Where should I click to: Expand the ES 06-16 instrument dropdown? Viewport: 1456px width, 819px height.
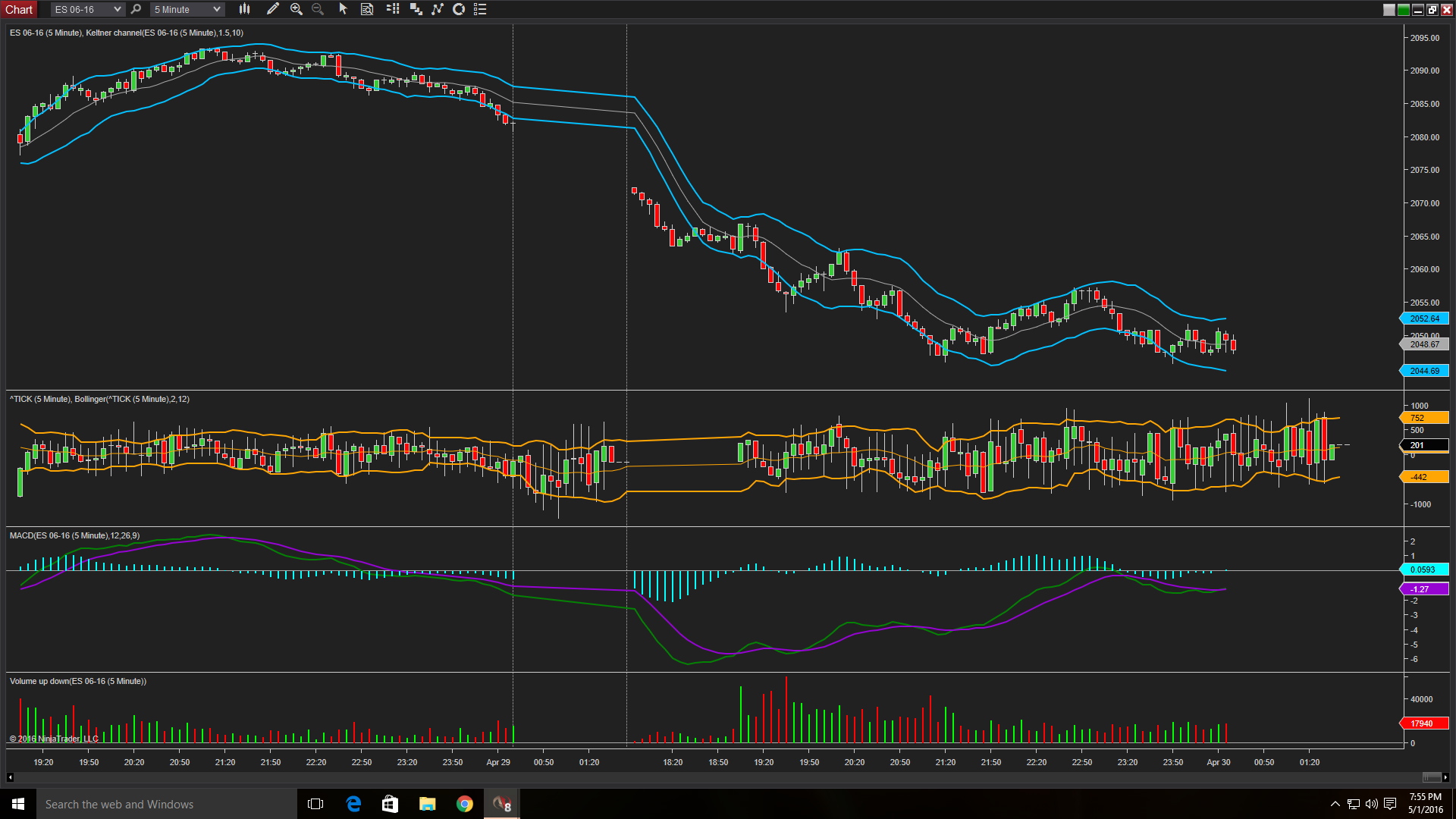tap(117, 9)
